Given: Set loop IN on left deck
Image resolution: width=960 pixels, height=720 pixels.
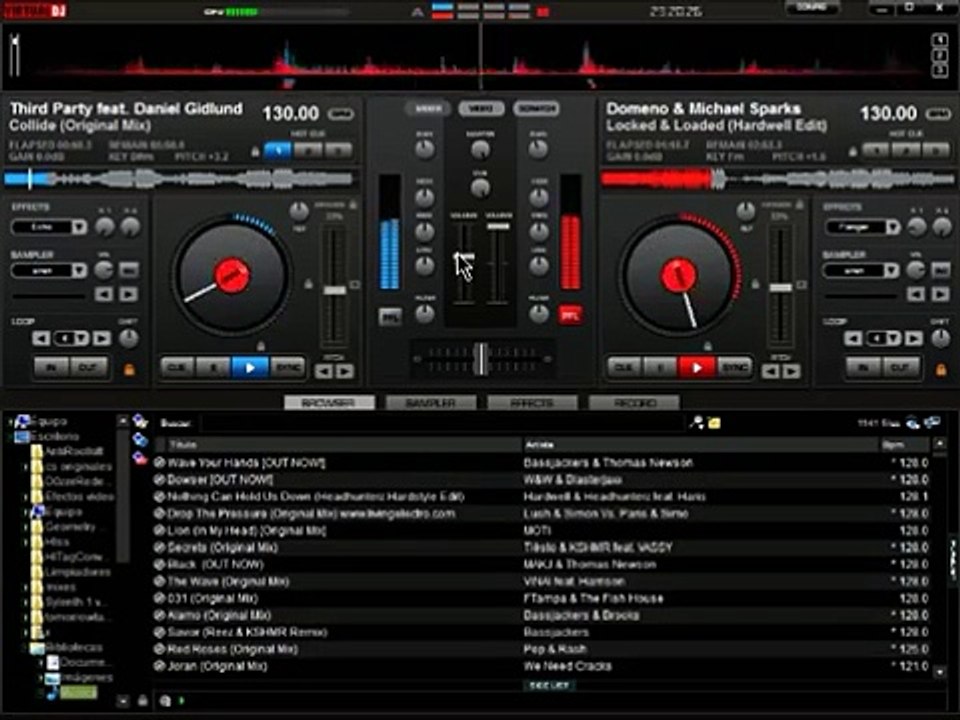Looking at the screenshot, I should click(51, 368).
